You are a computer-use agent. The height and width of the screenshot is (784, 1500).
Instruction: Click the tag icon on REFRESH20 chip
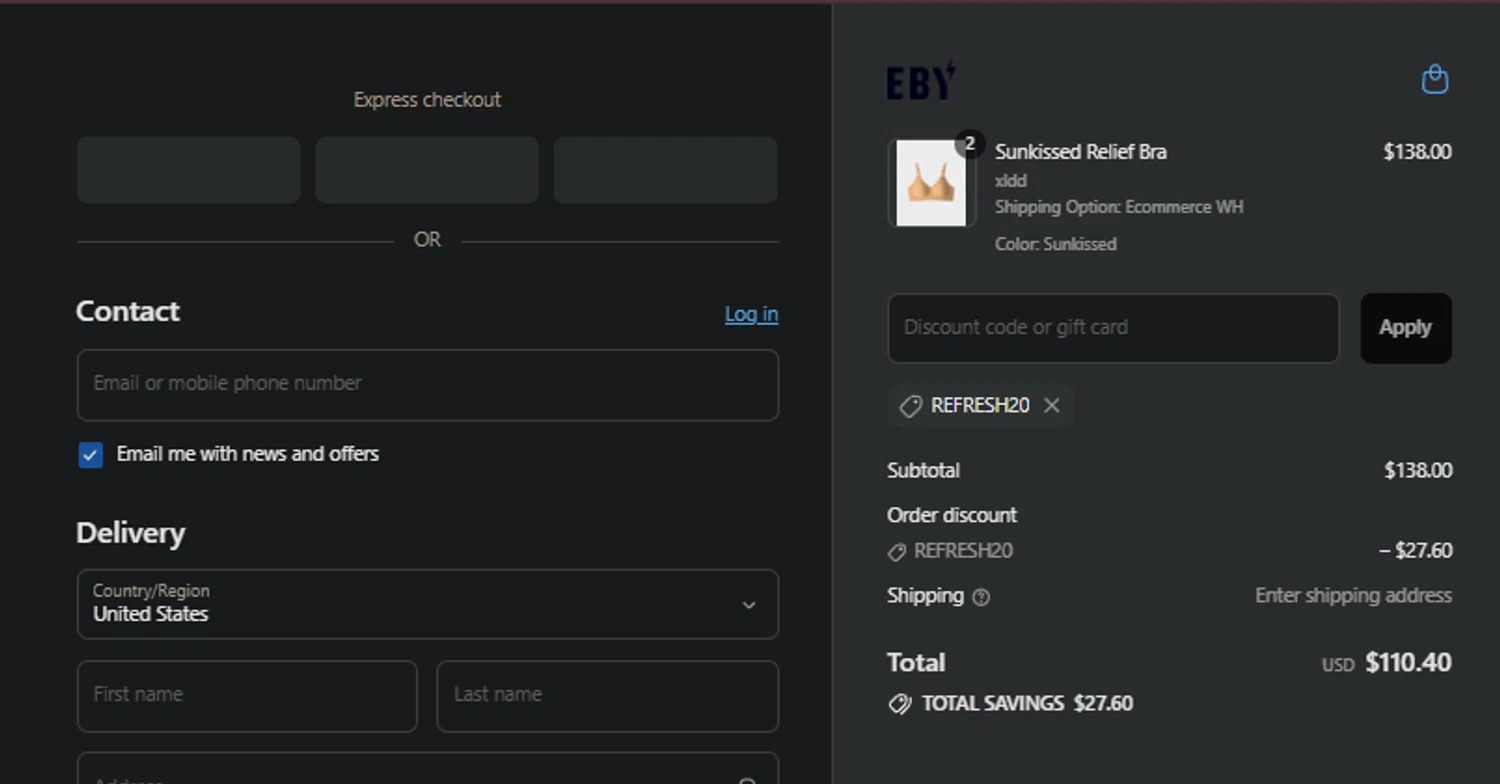point(910,406)
